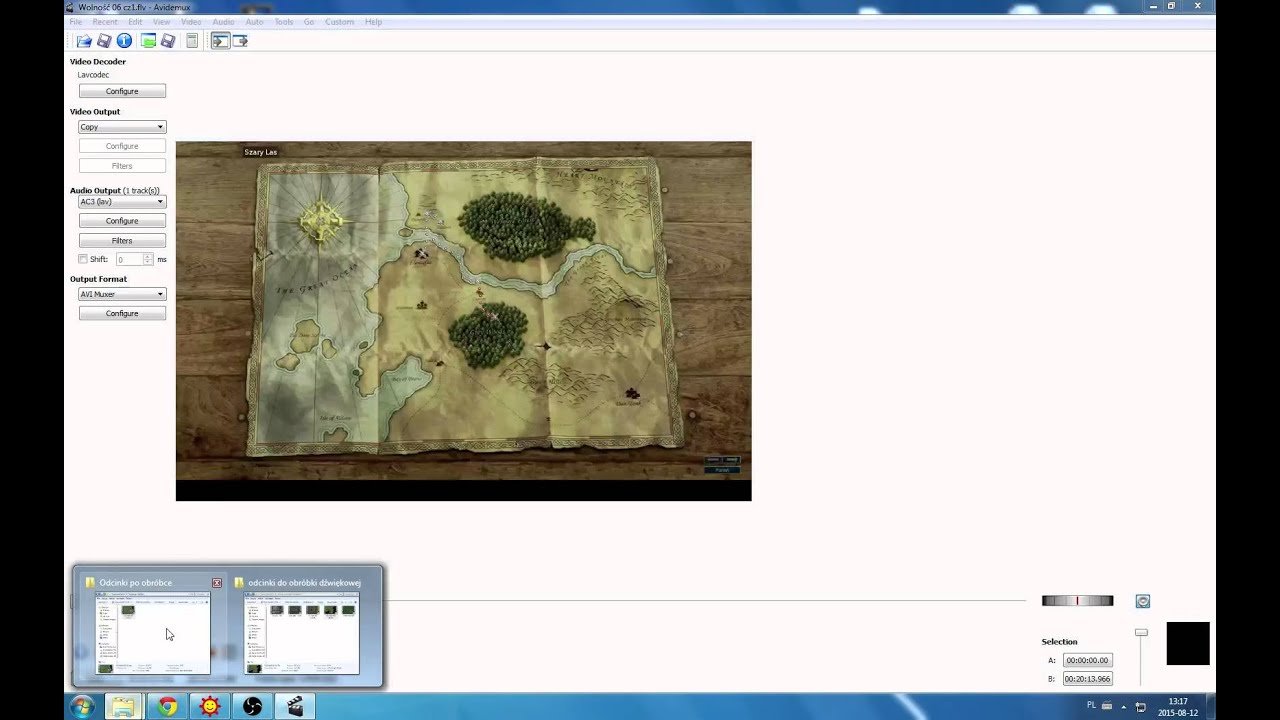The image size is (1280, 720).
Task: Click the Selection B time field
Action: pos(1087,679)
